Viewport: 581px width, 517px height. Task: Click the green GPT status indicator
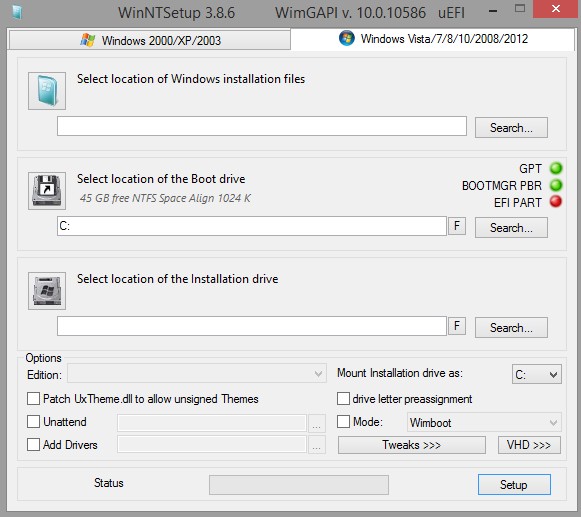[556, 168]
